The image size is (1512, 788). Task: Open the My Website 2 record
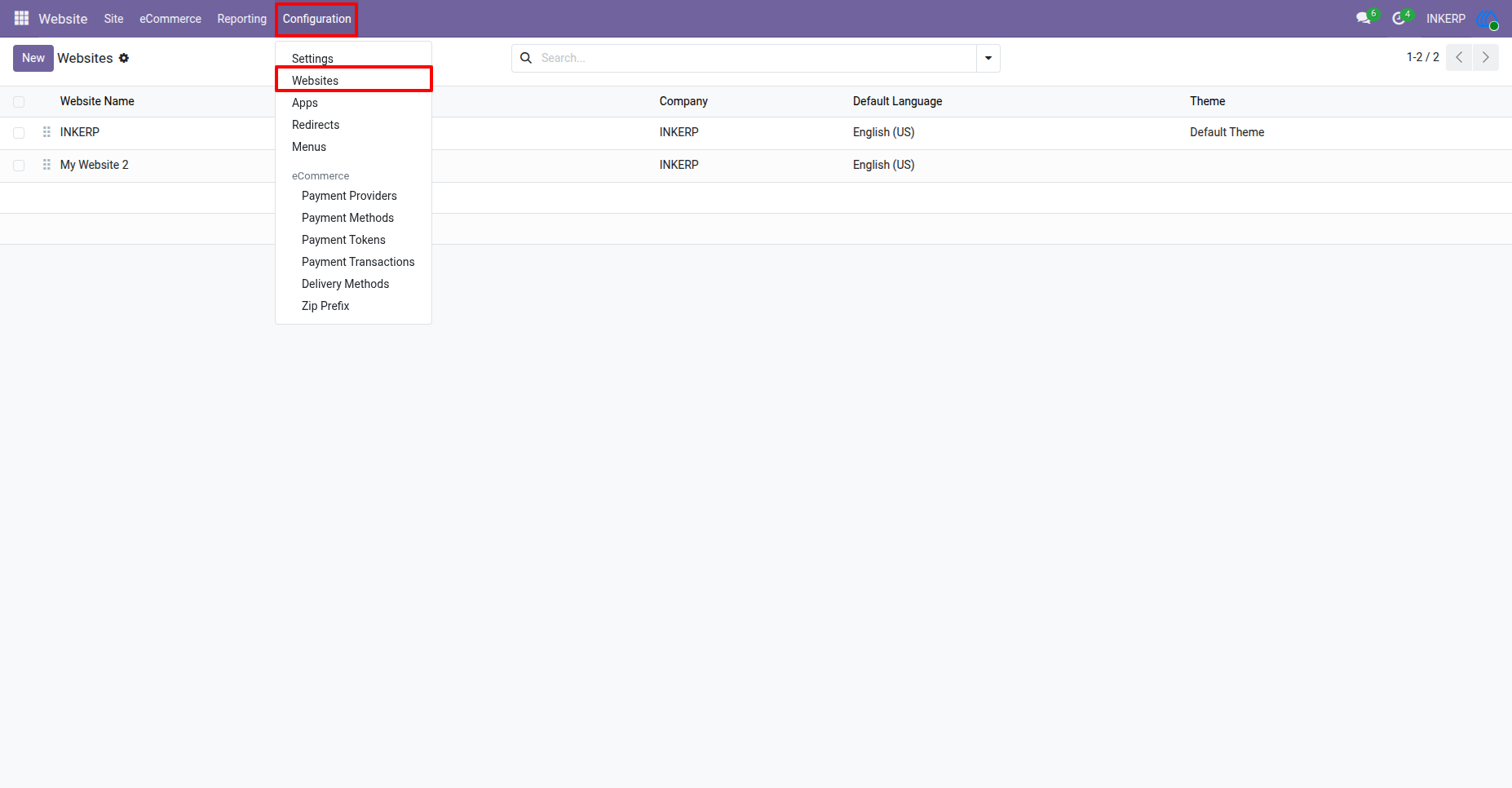(x=95, y=165)
